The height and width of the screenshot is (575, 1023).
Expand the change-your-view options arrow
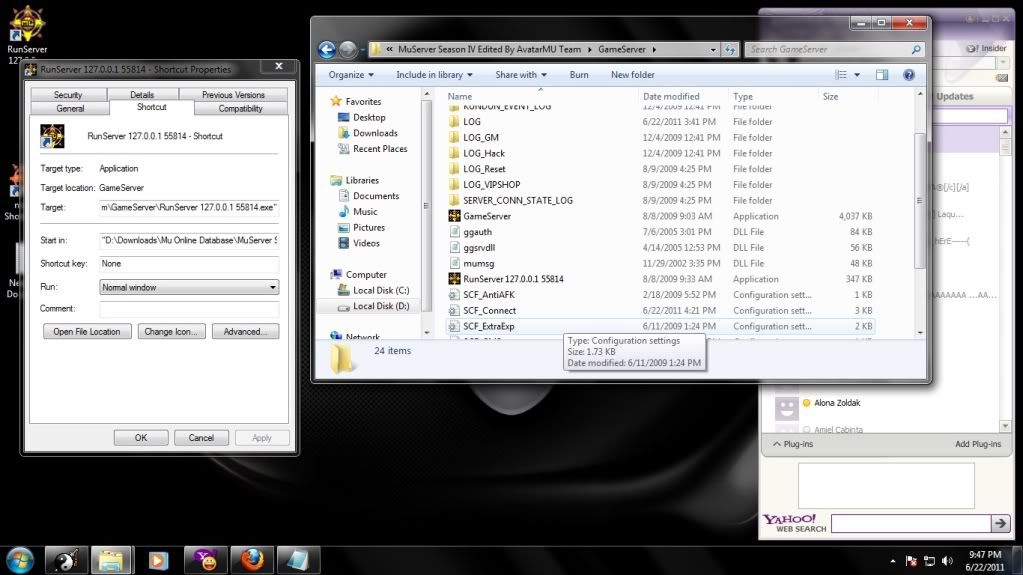click(x=858, y=75)
